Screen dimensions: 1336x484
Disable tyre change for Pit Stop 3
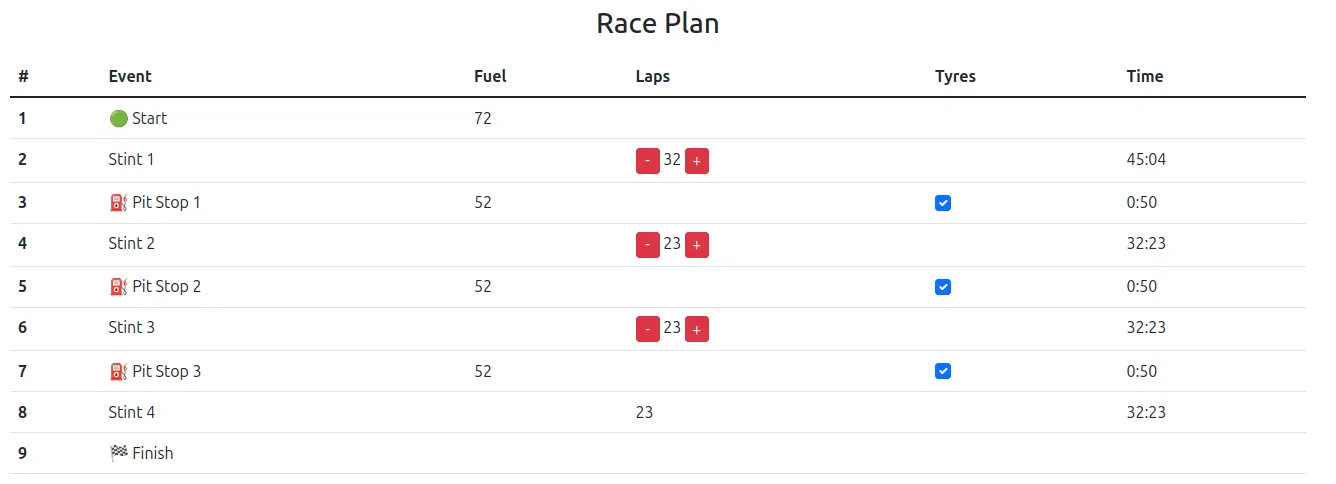coord(942,371)
